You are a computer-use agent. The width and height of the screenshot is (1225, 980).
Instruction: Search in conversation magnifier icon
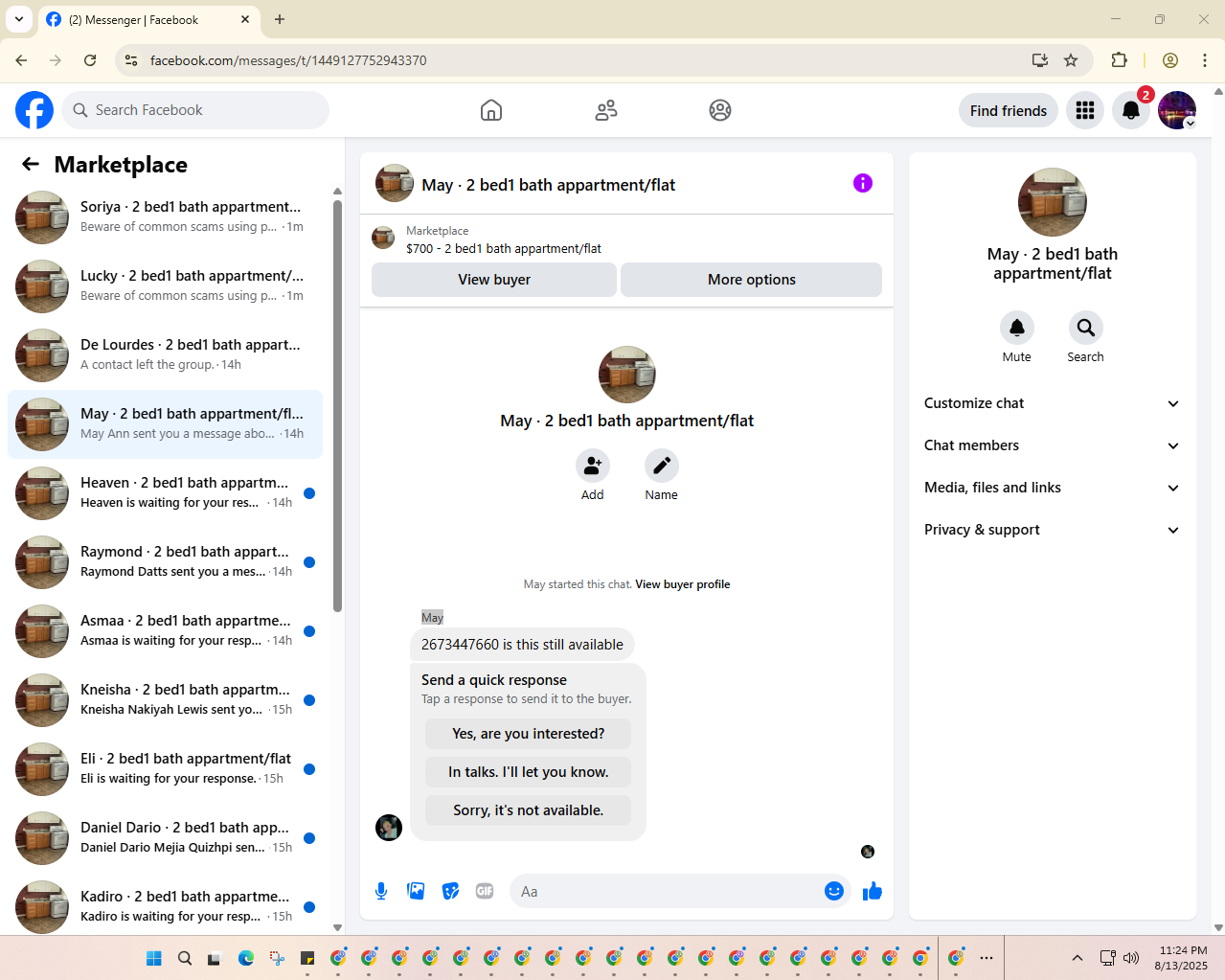coord(1086,328)
